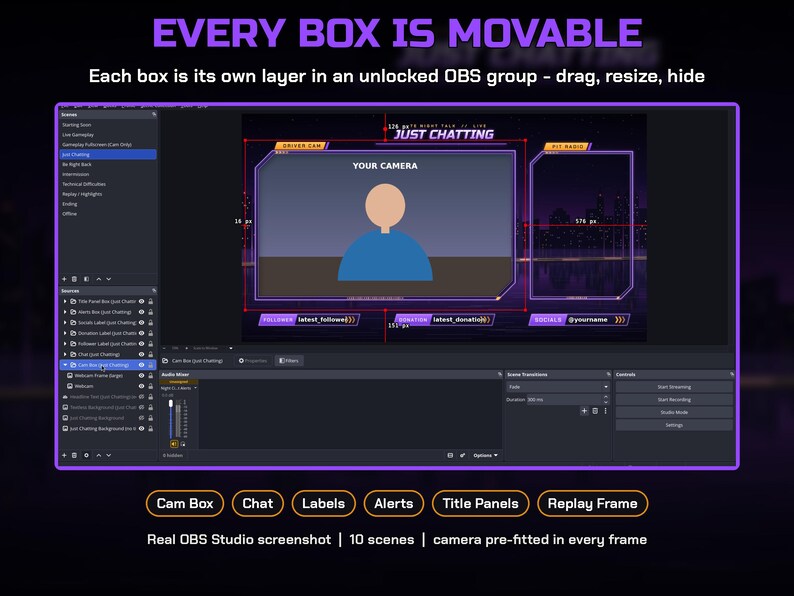Lock the Chat (Just Chatting) source
Viewport: 794px width, 596px height.
point(150,354)
